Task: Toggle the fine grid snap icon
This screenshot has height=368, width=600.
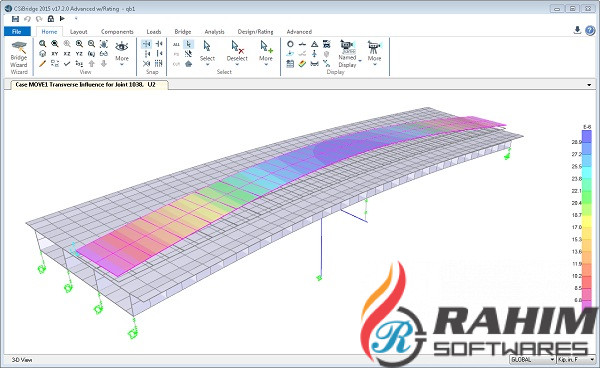Action: click(159, 64)
